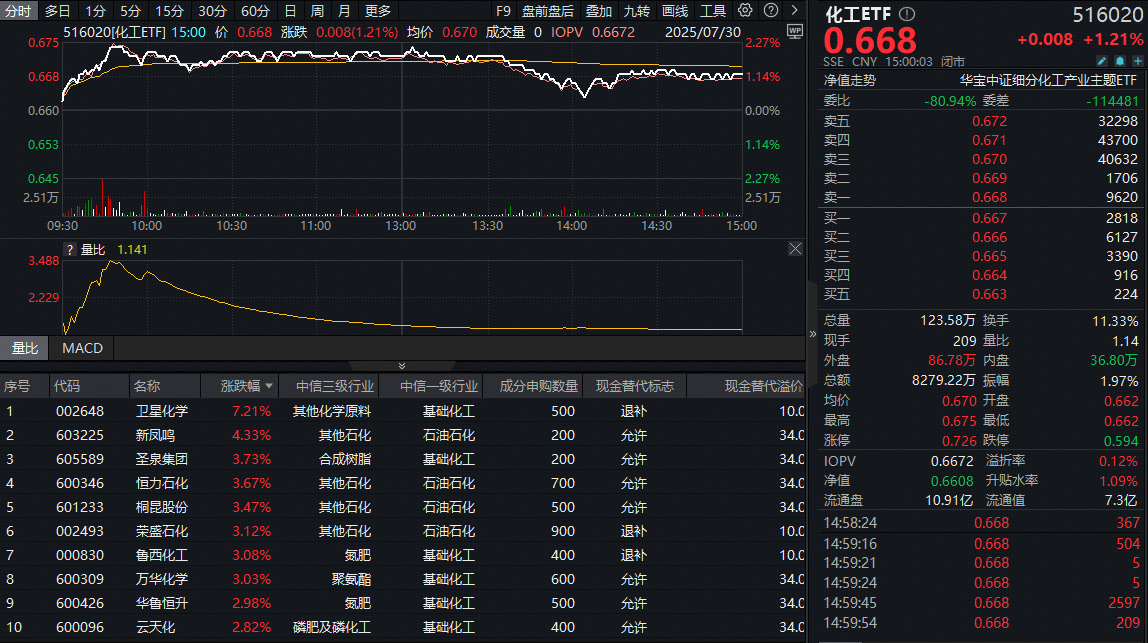This screenshot has width=1148, height=643.
Task: Switch to the 30分 period tab
Action: point(212,11)
